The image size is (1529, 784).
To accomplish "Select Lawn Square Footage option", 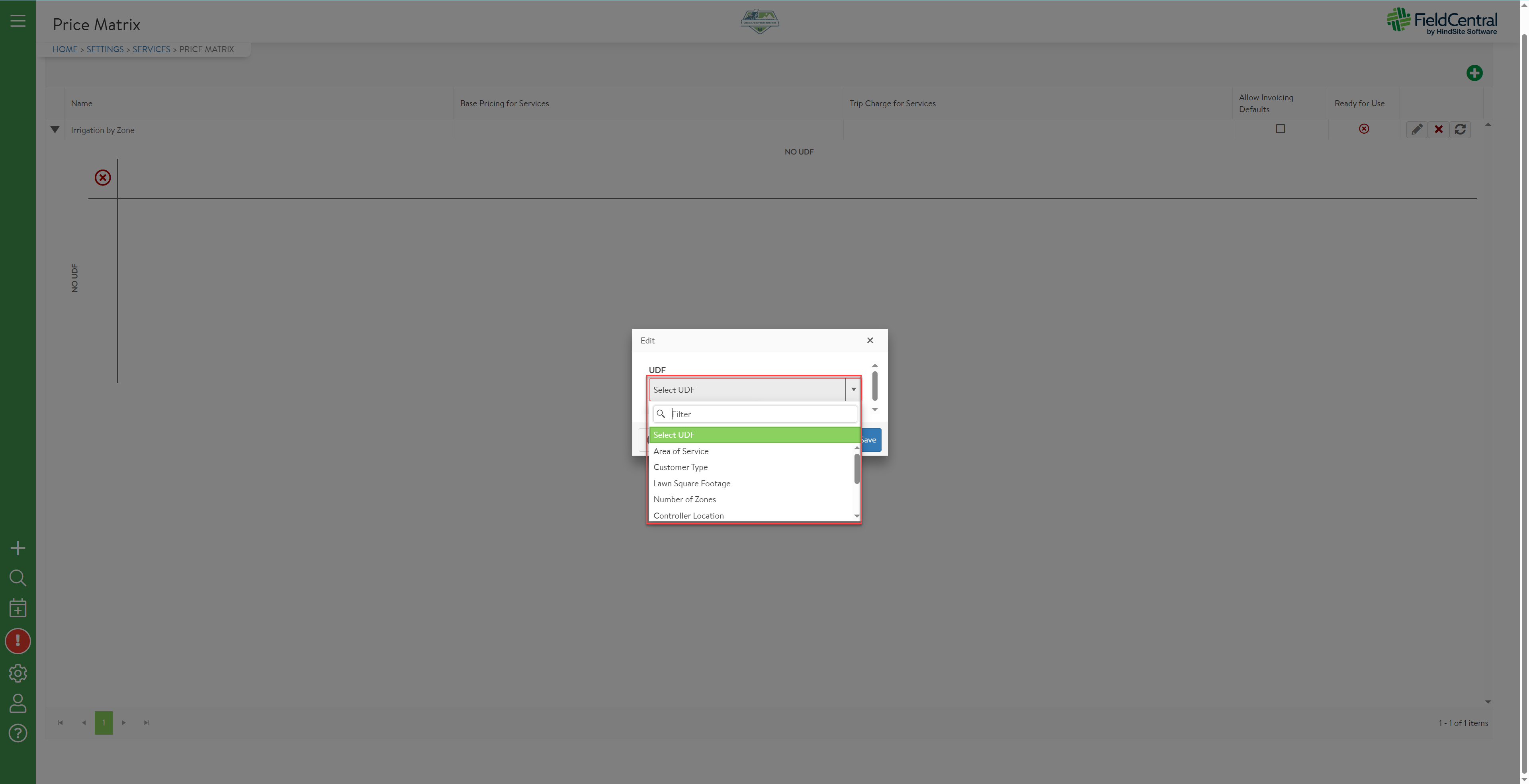I will pyautogui.click(x=692, y=483).
